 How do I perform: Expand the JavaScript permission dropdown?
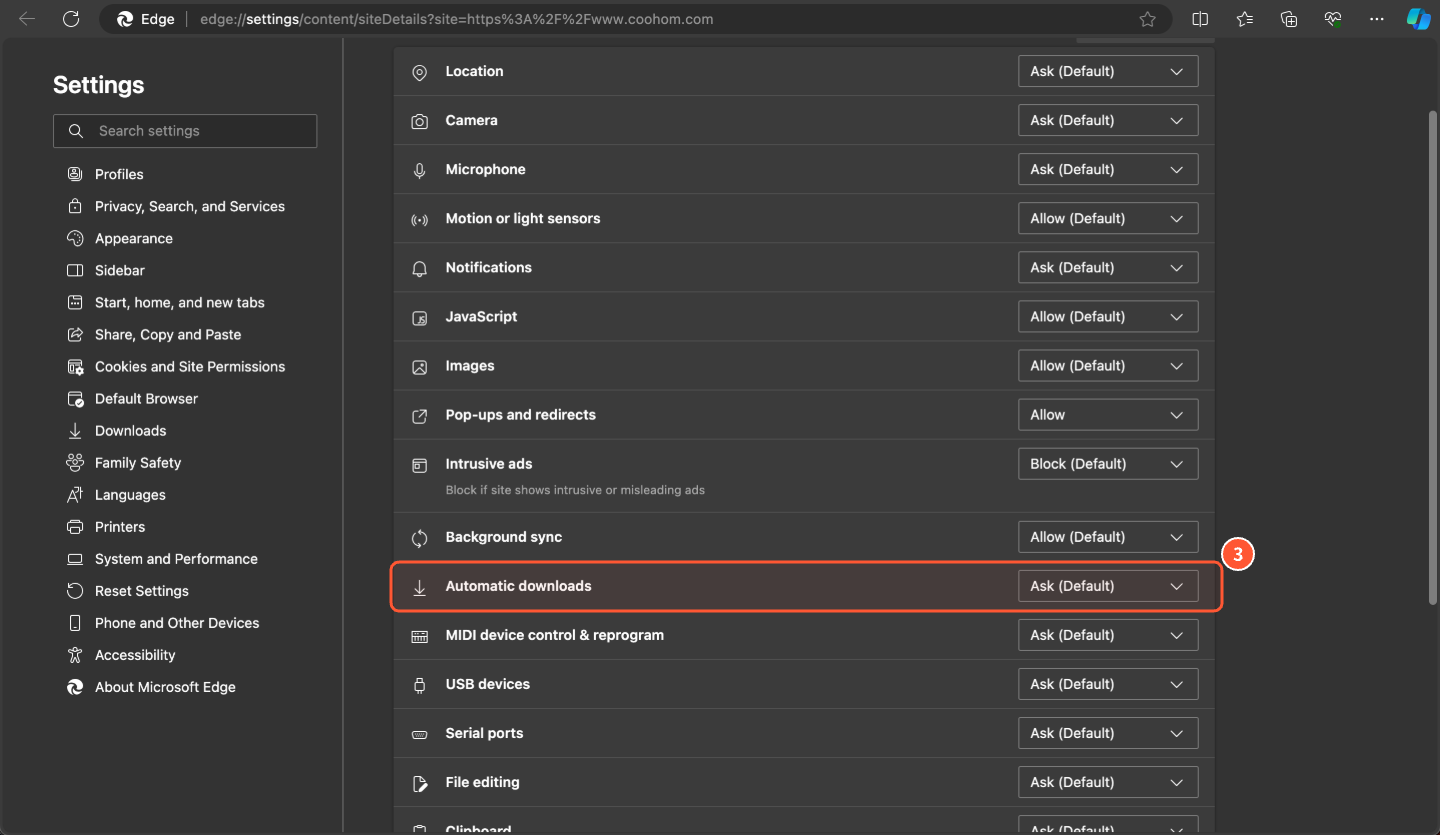click(x=1107, y=317)
